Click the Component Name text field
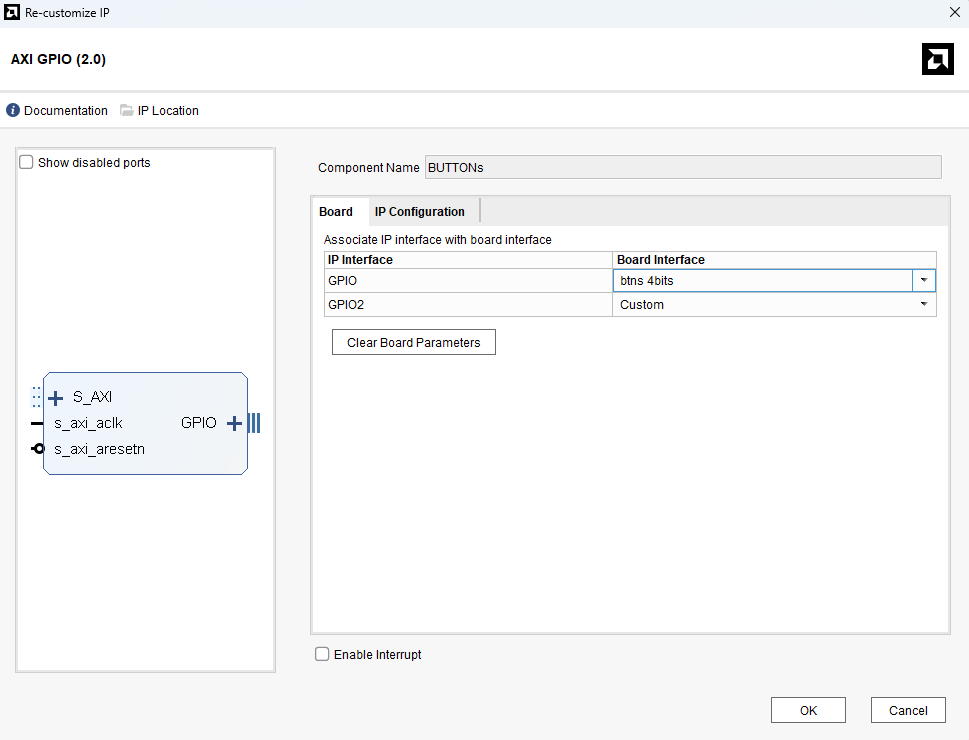969x740 pixels. (x=683, y=168)
